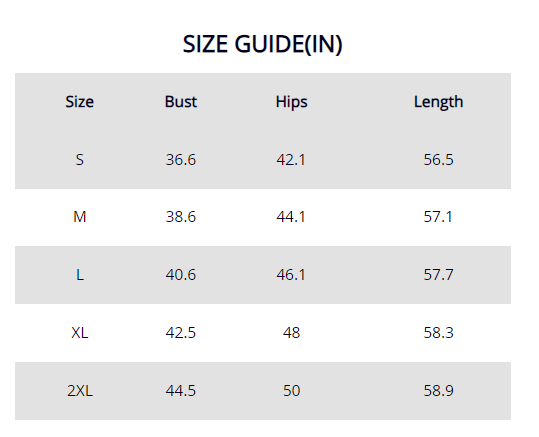The width and height of the screenshot is (539, 437).
Task: Select length value 56.5
Action: tap(438, 160)
